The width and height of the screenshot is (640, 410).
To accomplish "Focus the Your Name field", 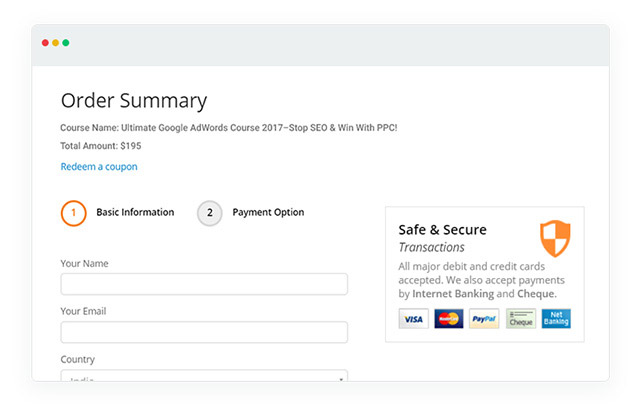I will (204, 284).
